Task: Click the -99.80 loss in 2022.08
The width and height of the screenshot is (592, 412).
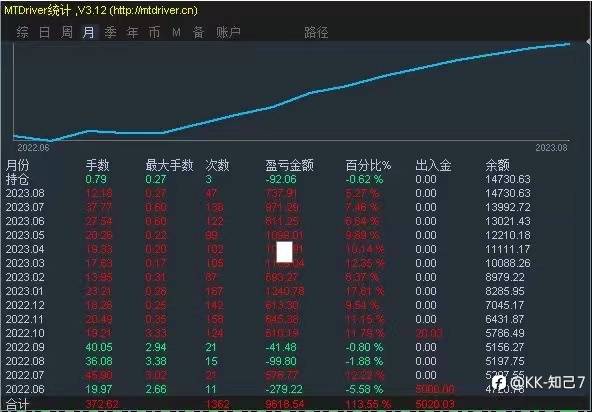Action: tap(281, 361)
